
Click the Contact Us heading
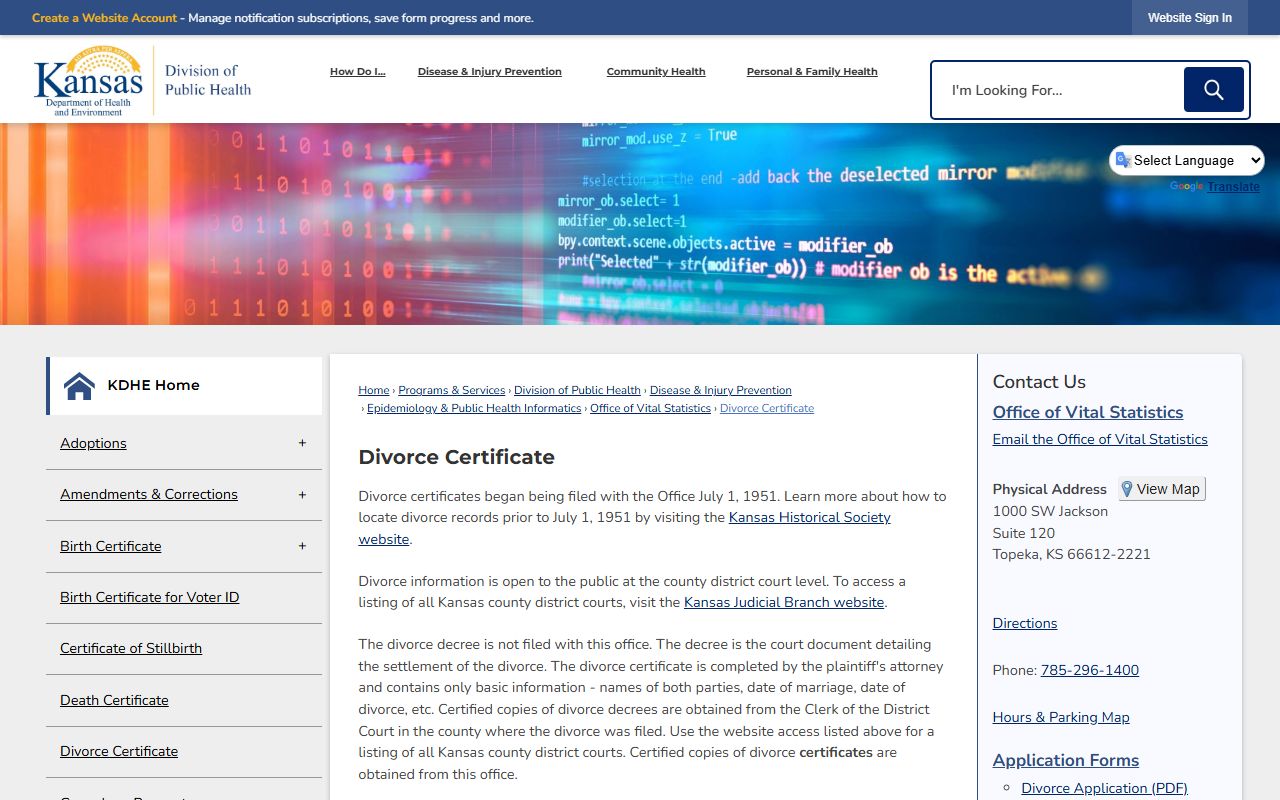coord(1039,382)
